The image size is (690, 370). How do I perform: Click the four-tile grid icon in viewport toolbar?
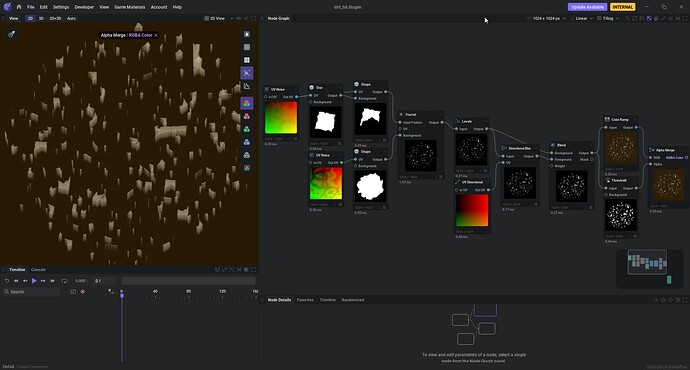click(x=247, y=60)
